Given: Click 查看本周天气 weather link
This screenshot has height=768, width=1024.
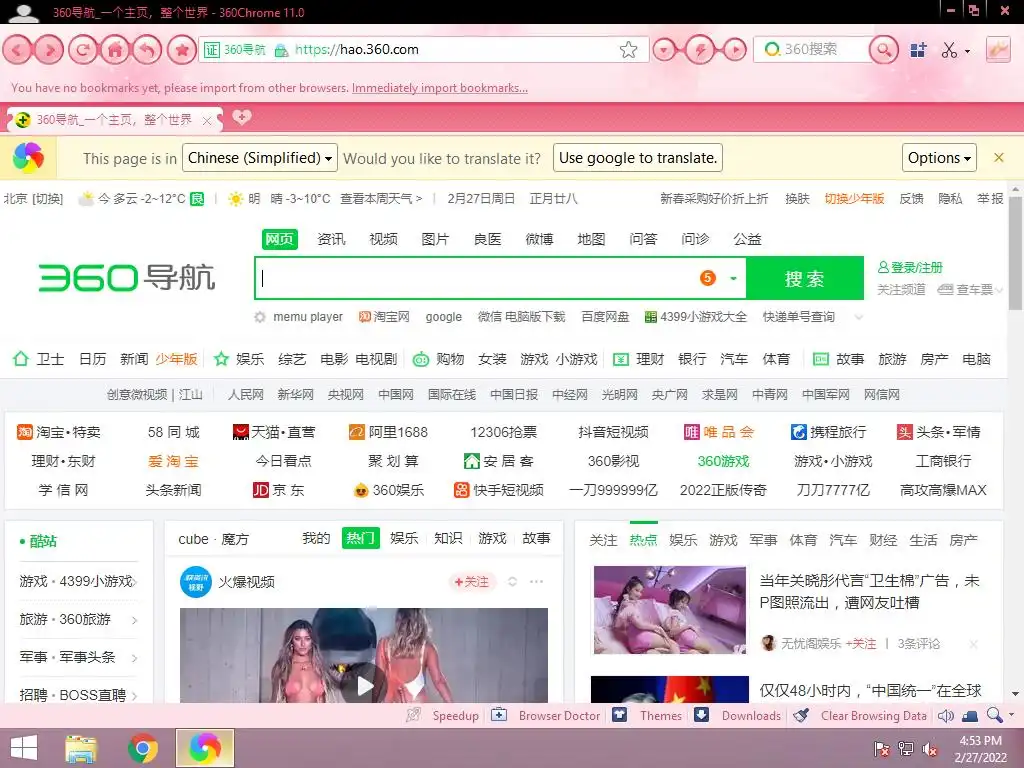Looking at the screenshot, I should click(x=381, y=199).
